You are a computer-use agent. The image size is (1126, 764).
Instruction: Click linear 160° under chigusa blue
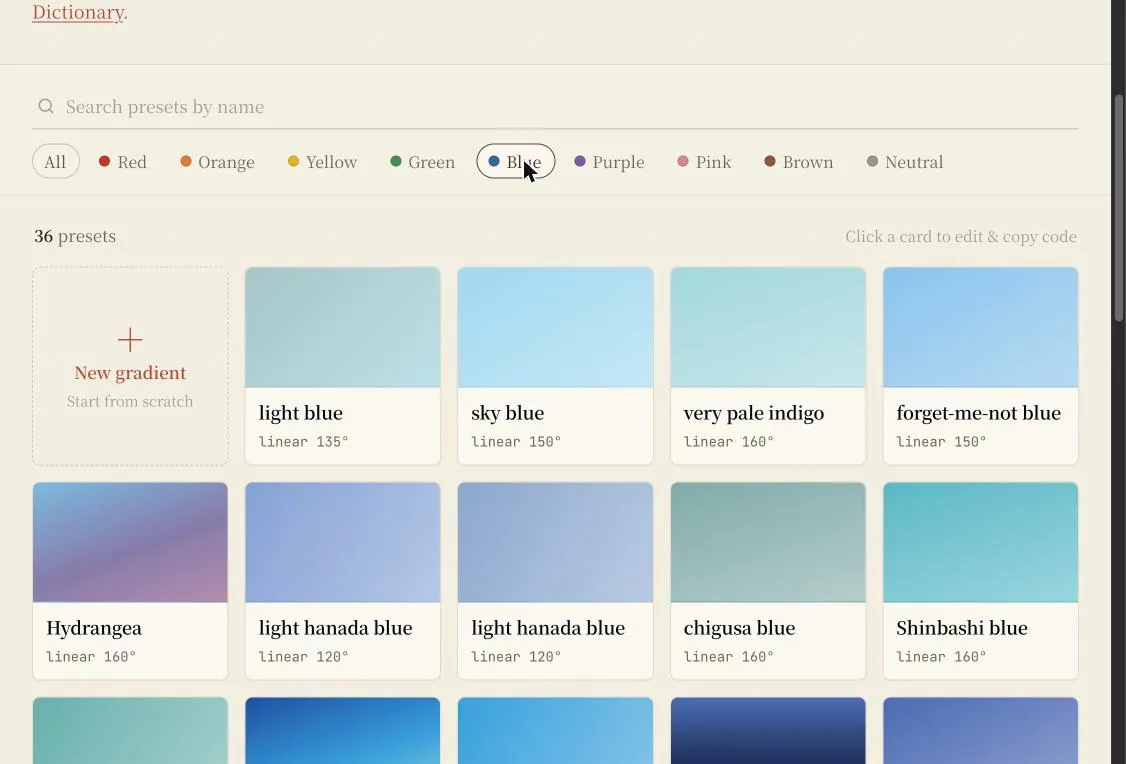(x=728, y=656)
